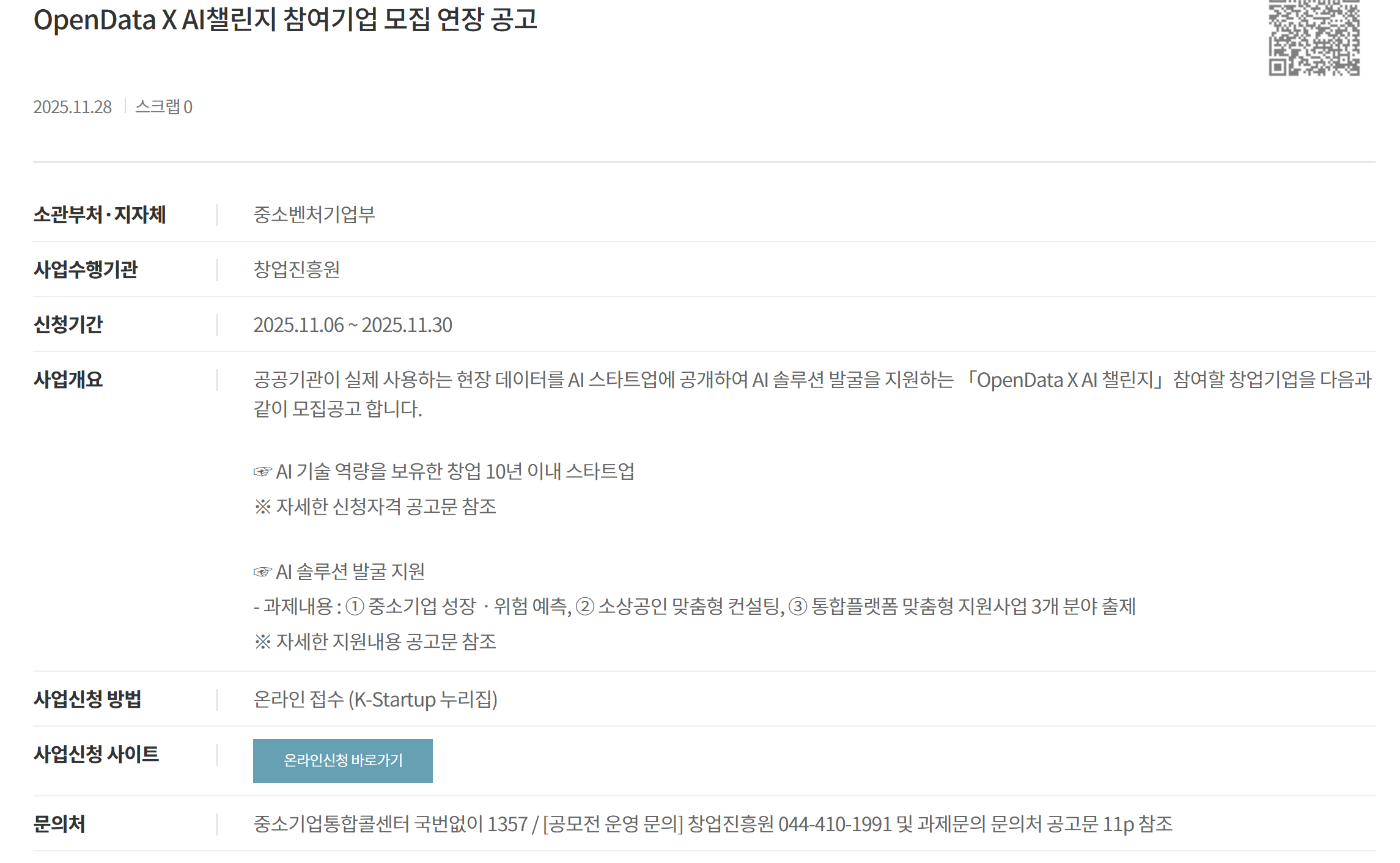Click the 과제내용 line listing three fields

coord(694,606)
